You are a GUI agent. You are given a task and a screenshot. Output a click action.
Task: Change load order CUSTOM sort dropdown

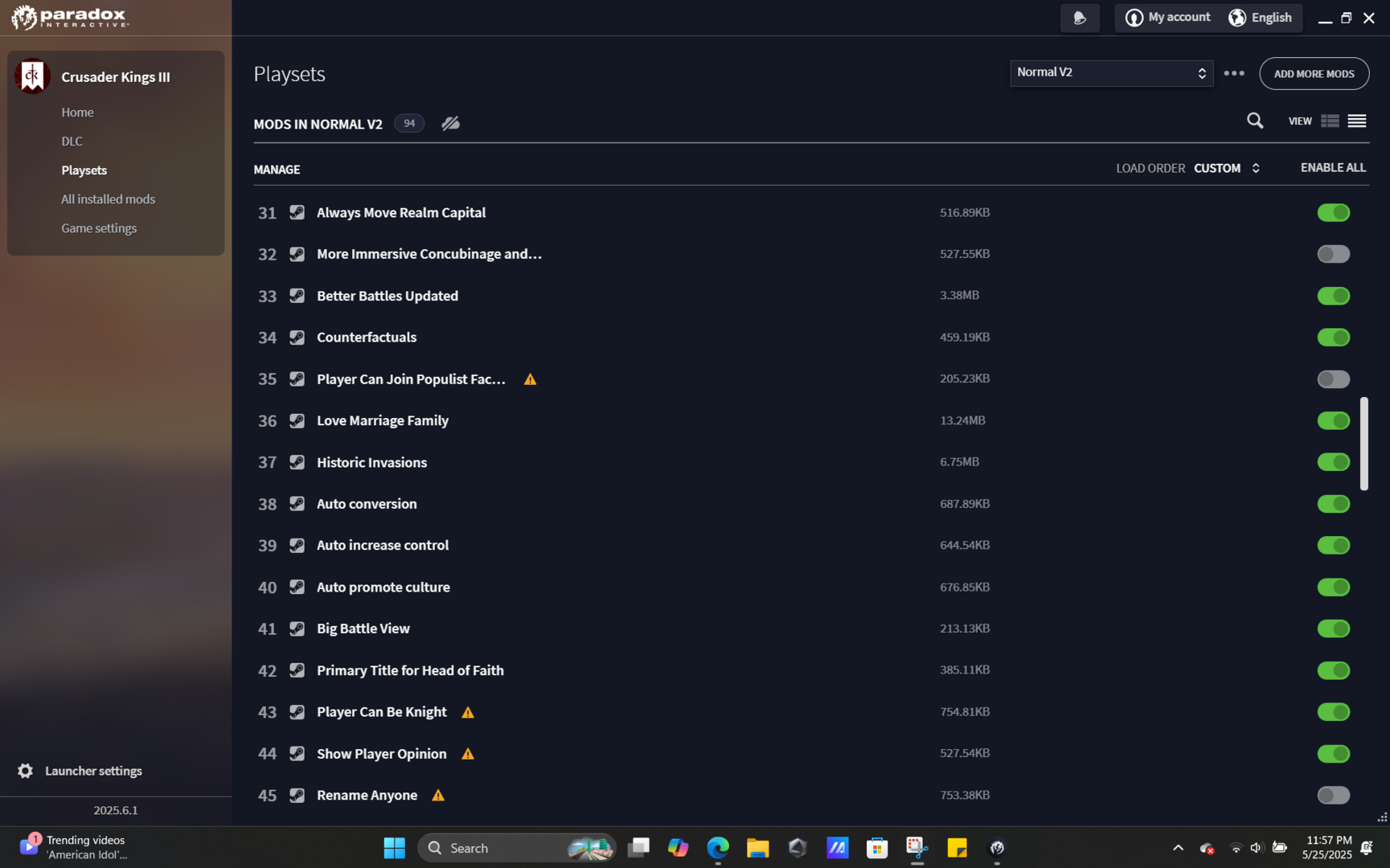[x=1226, y=168]
